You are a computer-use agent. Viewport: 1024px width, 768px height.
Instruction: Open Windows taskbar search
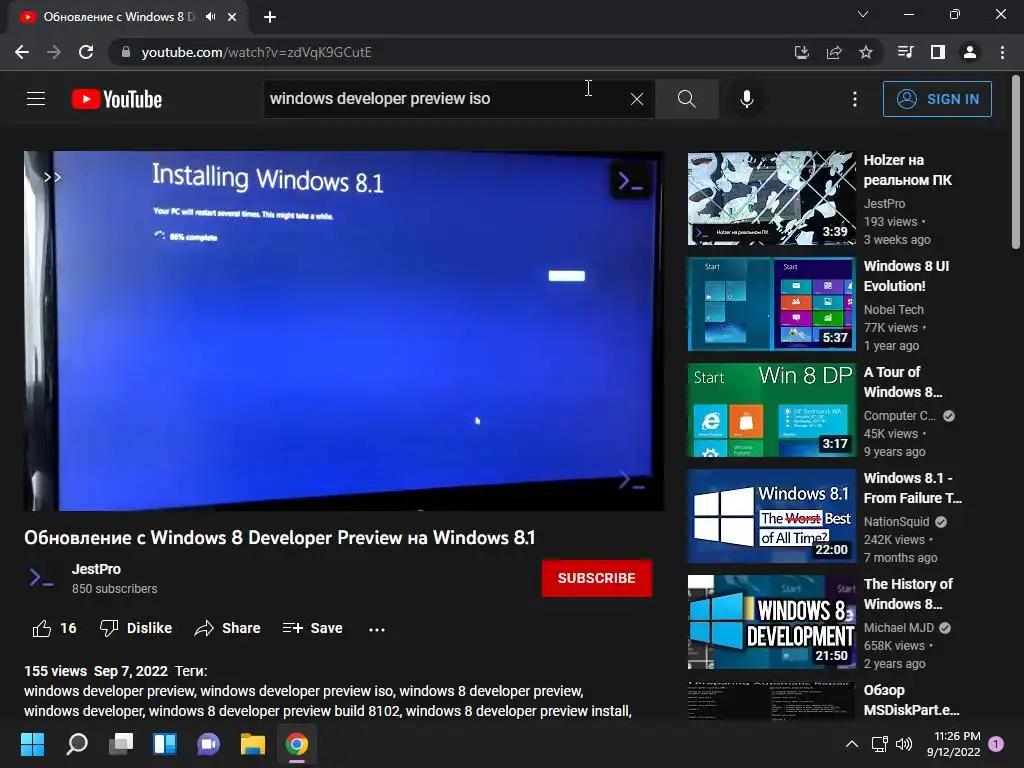[76, 744]
